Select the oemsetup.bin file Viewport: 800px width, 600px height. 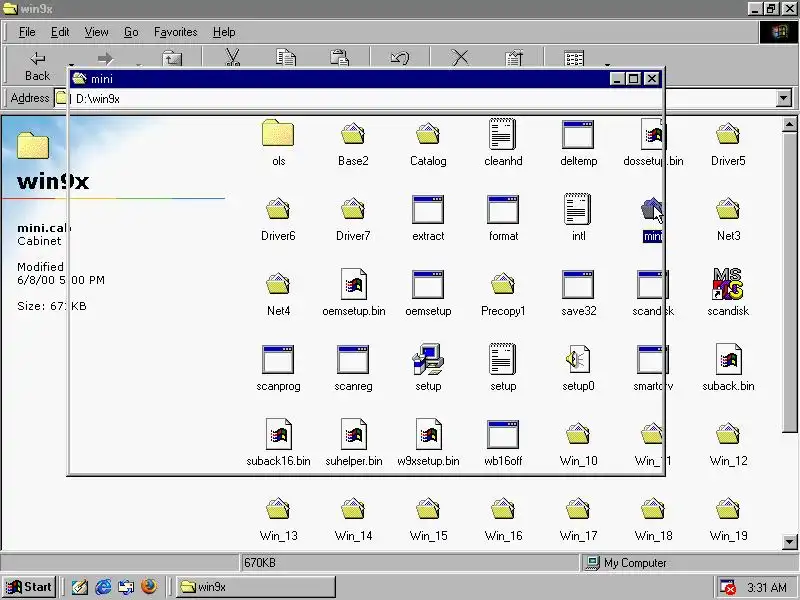[354, 293]
